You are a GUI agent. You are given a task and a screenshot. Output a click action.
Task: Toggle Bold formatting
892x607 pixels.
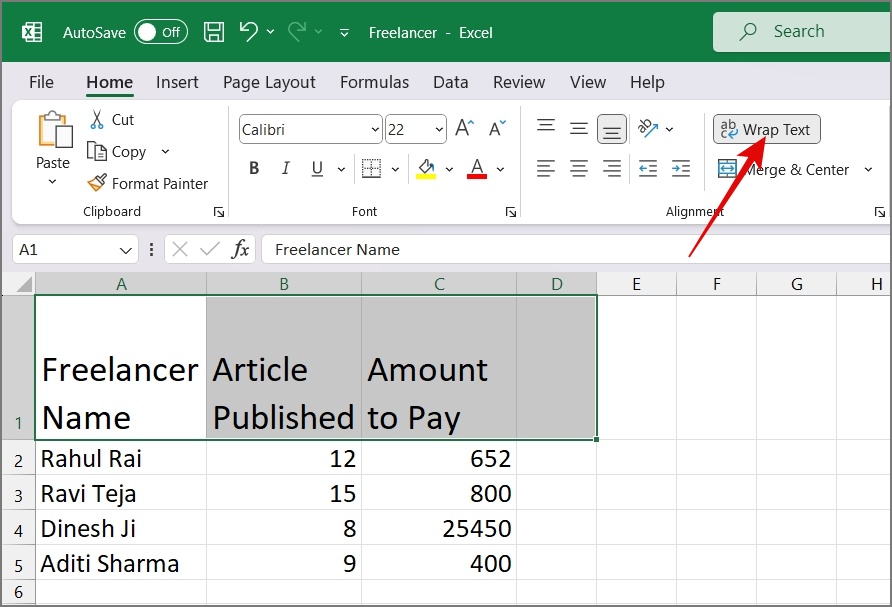(x=254, y=168)
